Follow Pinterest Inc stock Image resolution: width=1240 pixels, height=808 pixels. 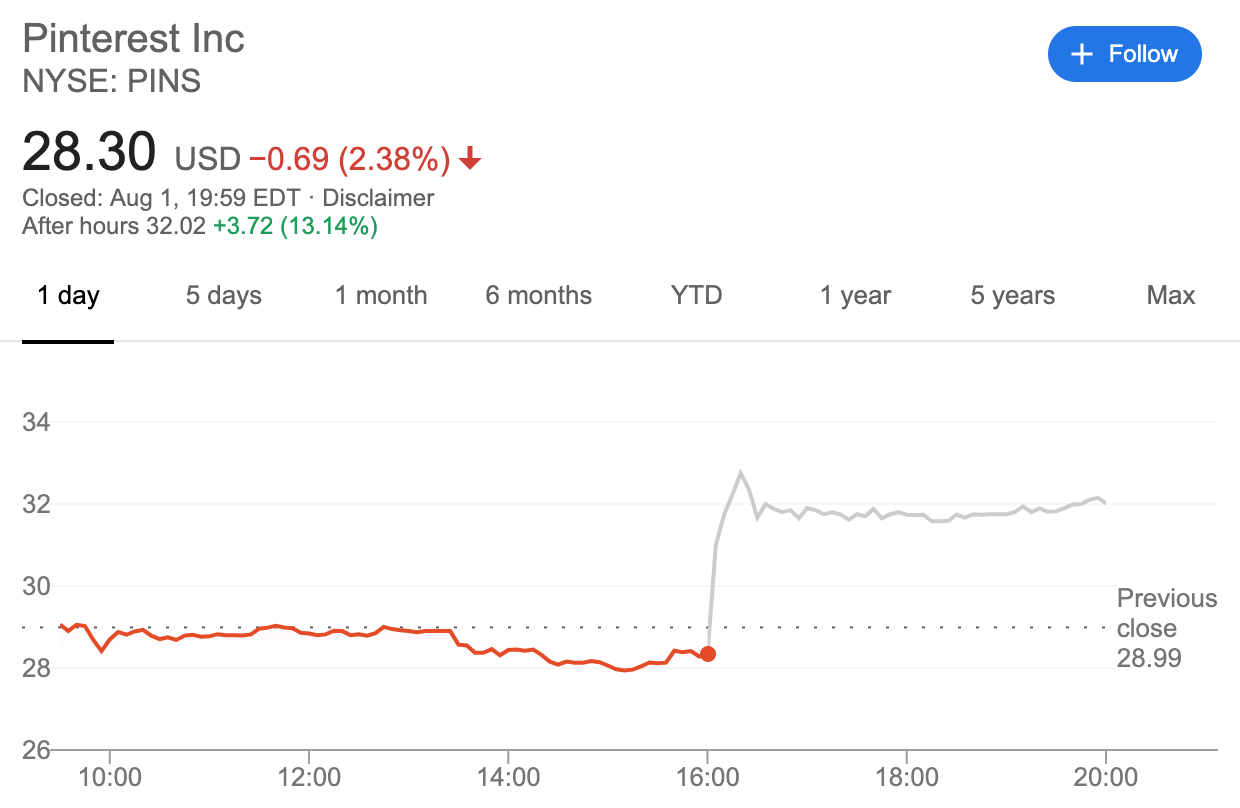pos(1125,54)
